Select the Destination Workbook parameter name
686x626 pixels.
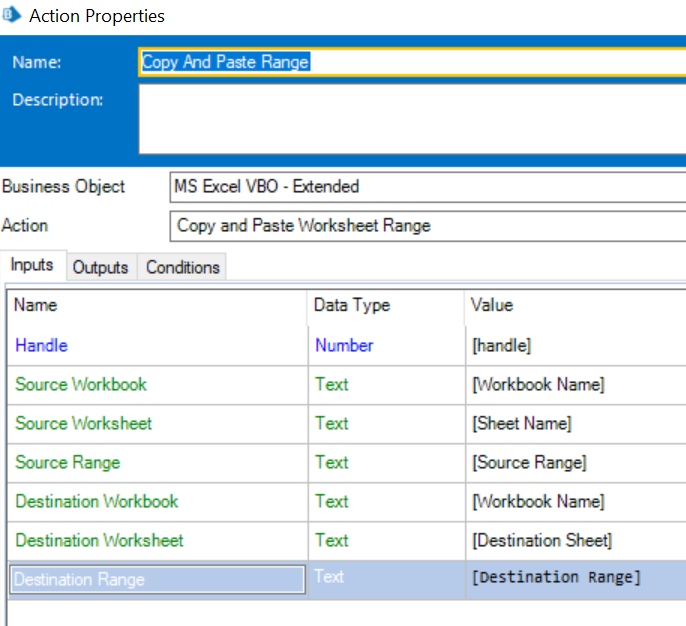click(x=97, y=501)
